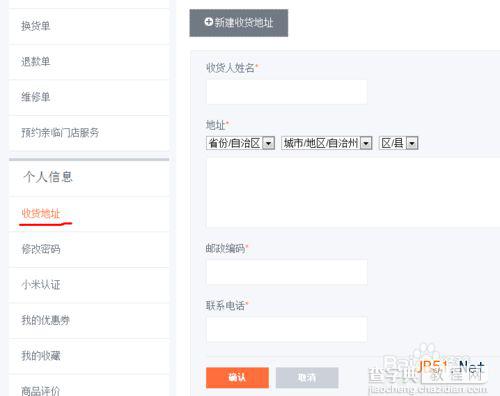The image size is (500, 396).
Task: Open the 换货单 menu item
Action: 36,26
